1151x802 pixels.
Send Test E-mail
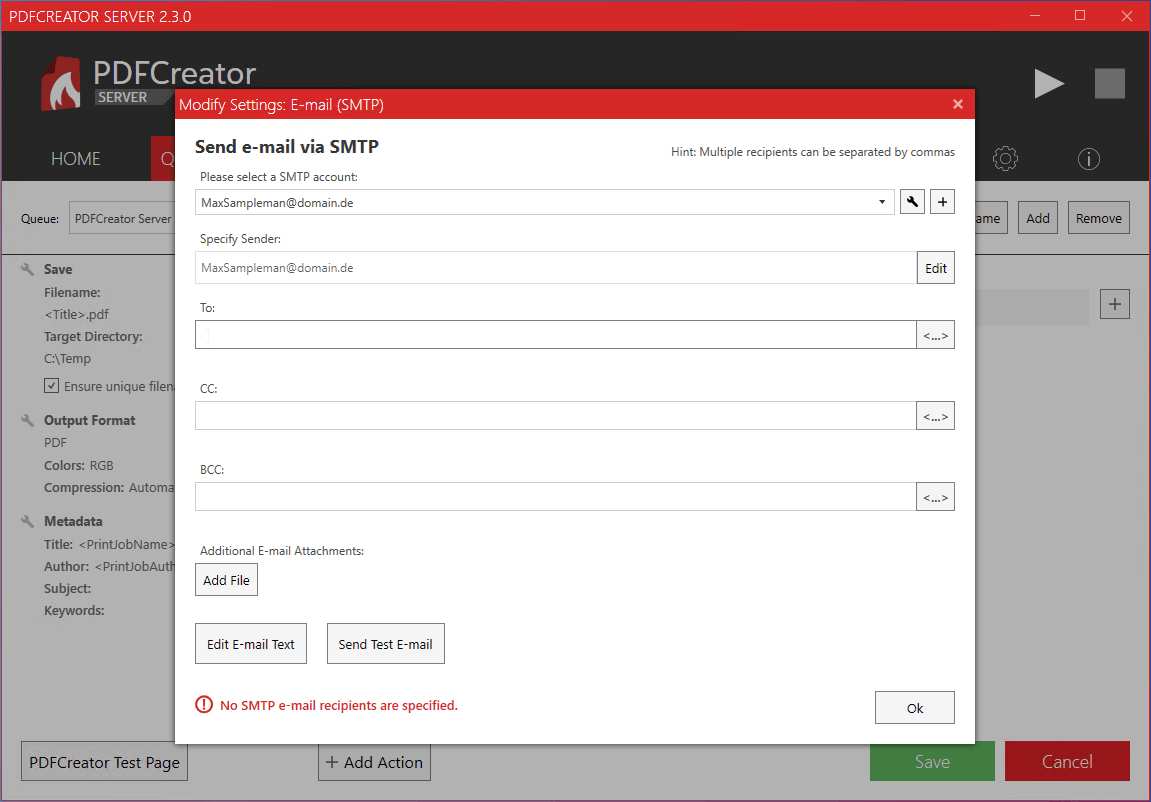385,644
